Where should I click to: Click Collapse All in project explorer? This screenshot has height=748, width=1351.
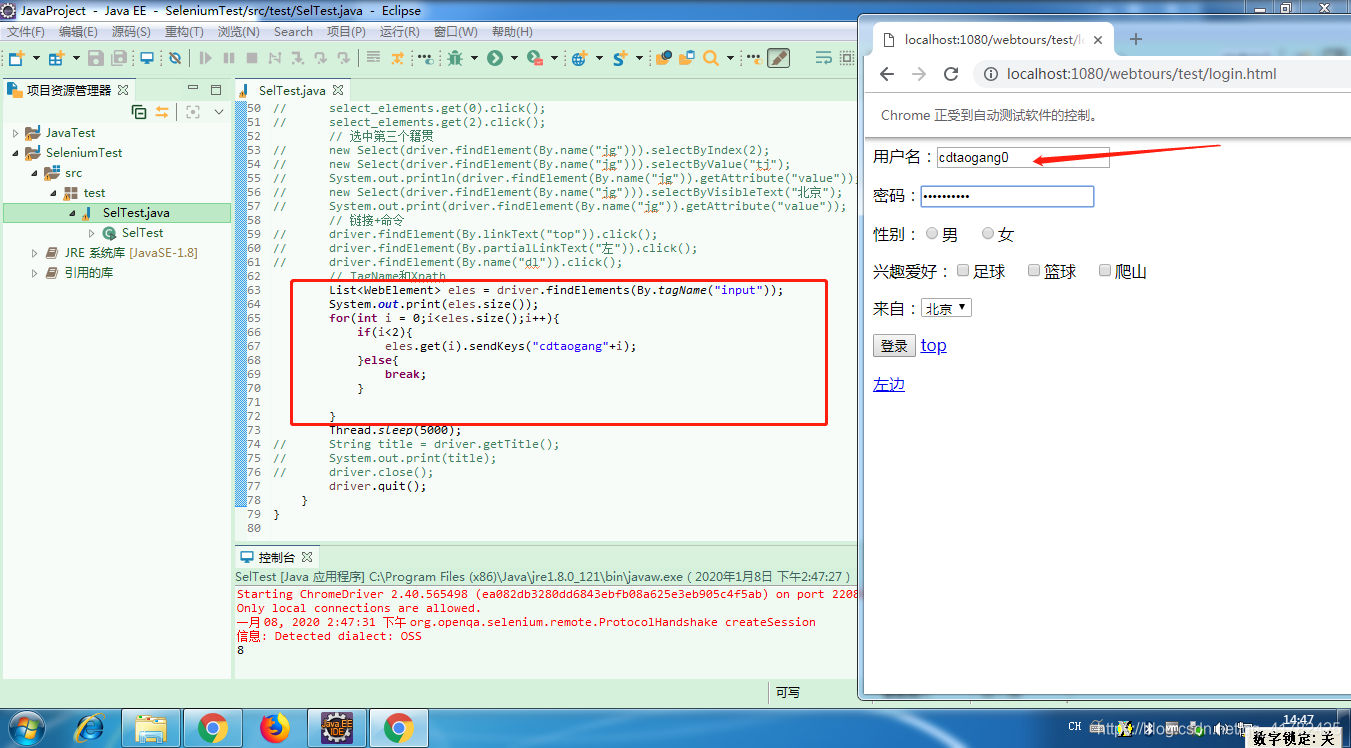139,112
